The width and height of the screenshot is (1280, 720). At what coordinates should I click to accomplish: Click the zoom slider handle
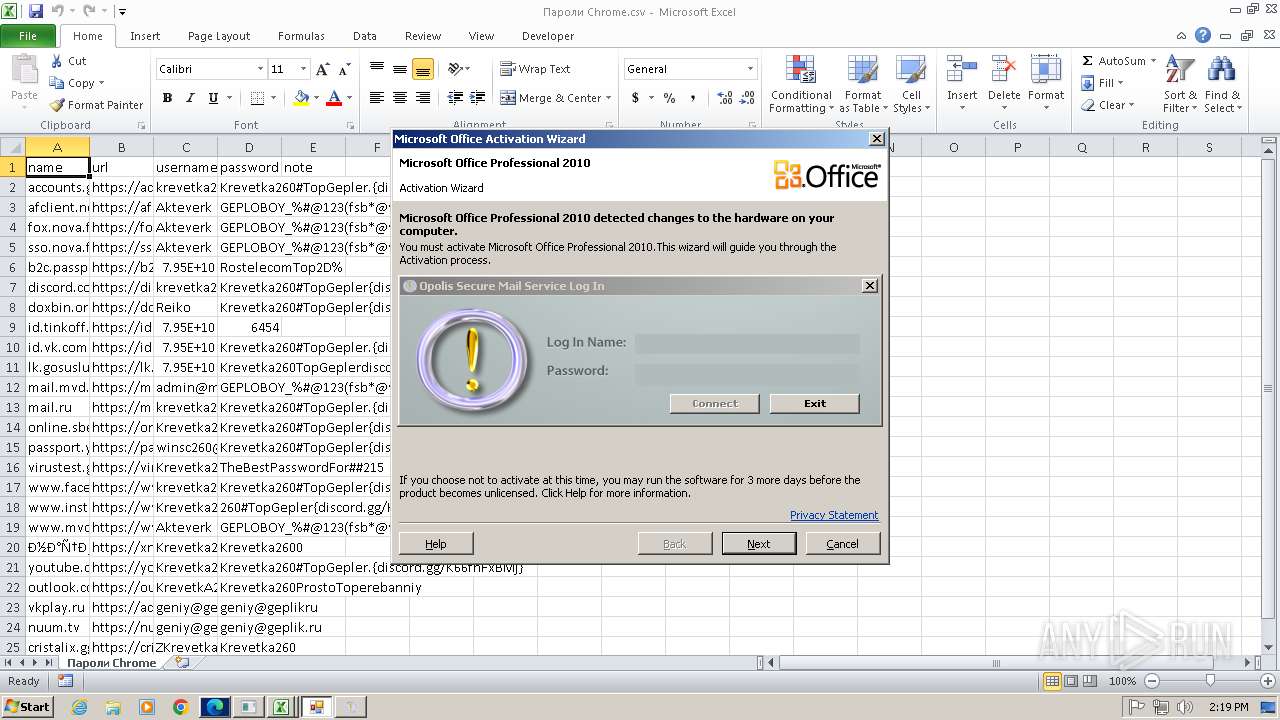tap(1210, 681)
